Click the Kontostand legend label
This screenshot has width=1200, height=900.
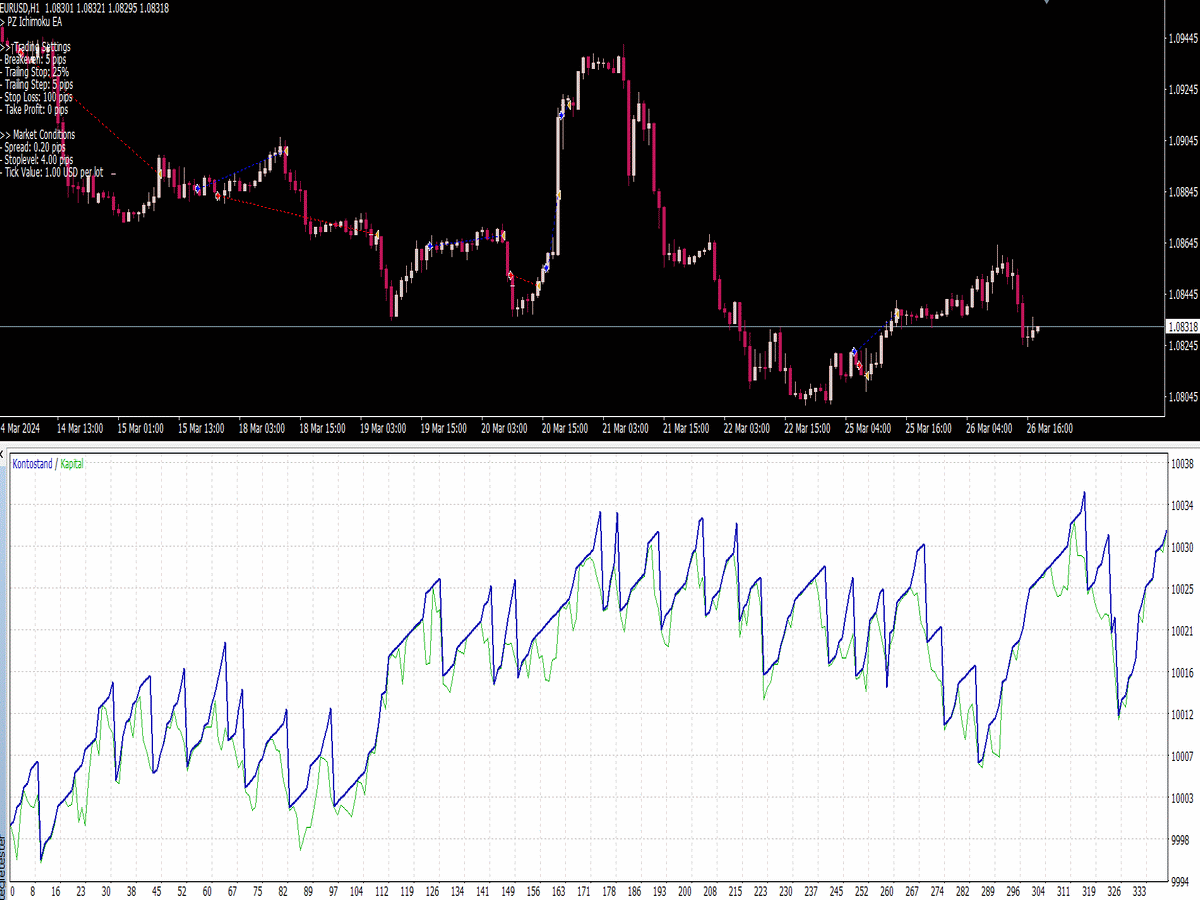tap(32, 464)
